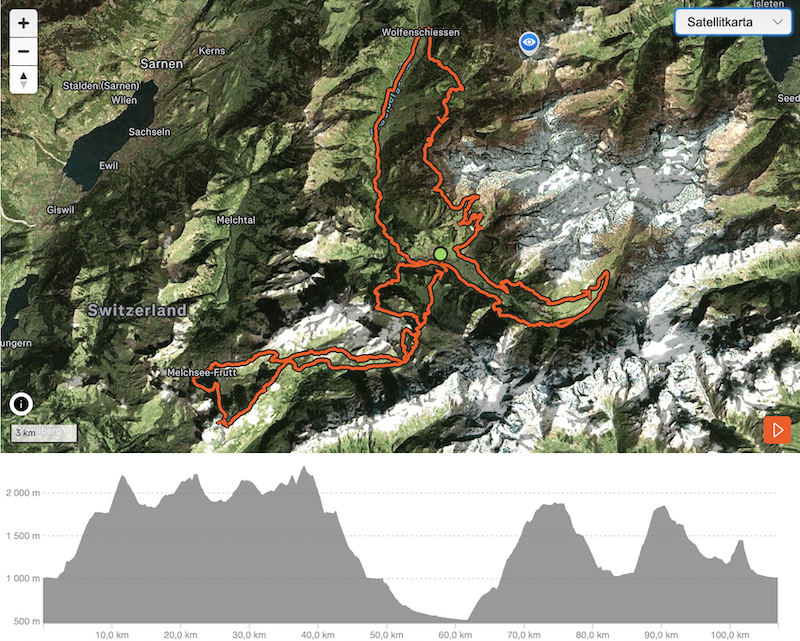800x641 pixels.
Task: Select the green start point marker
Action: 440,254
